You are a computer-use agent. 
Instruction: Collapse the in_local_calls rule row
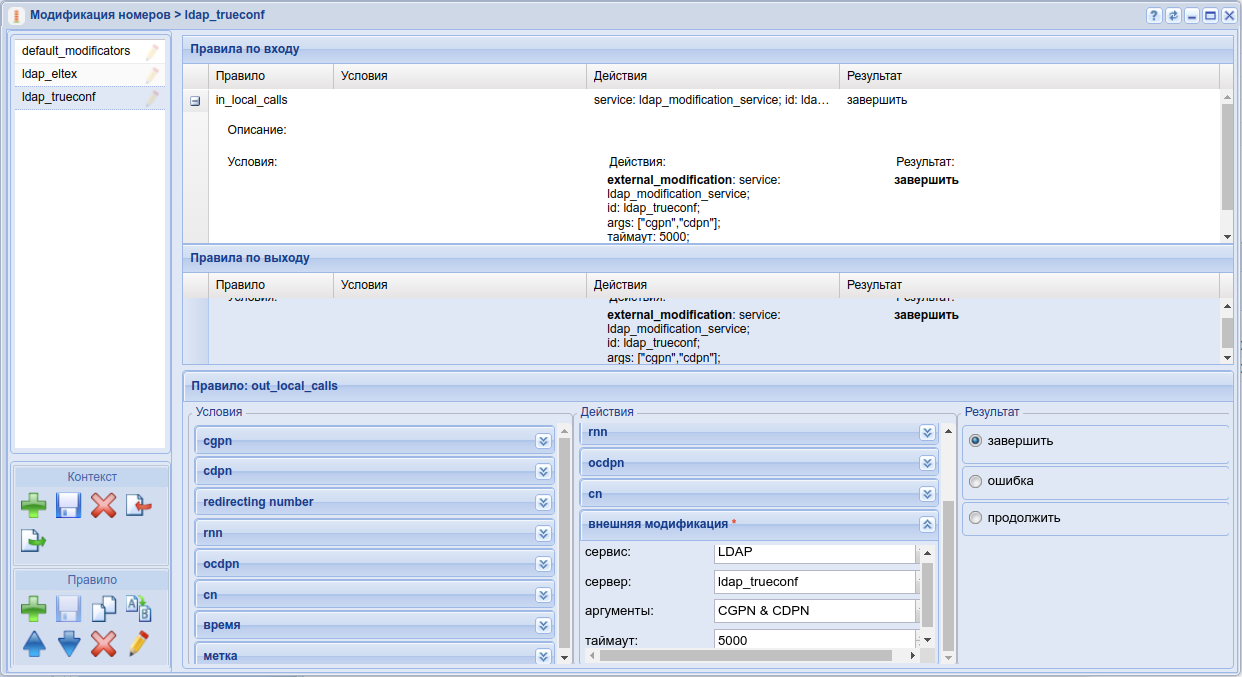tap(195, 101)
